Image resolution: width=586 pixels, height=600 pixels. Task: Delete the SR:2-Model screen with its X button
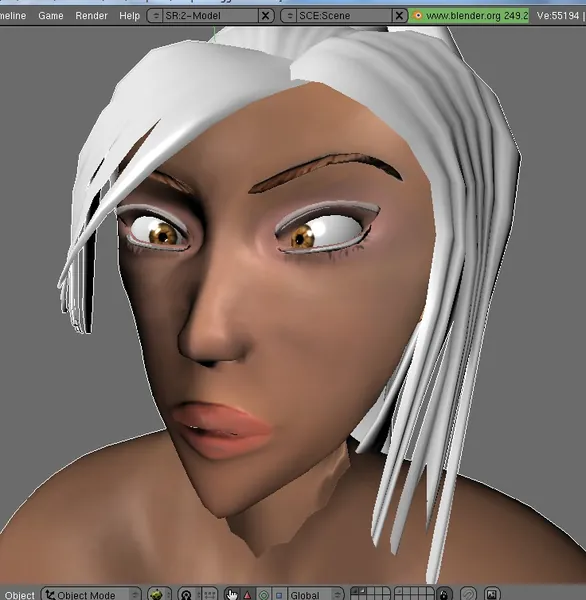pyautogui.click(x=266, y=16)
